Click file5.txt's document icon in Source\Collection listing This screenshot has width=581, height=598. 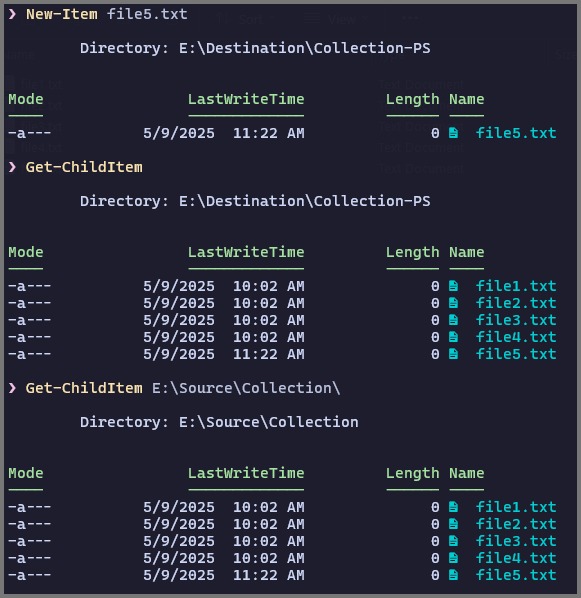[453, 575]
